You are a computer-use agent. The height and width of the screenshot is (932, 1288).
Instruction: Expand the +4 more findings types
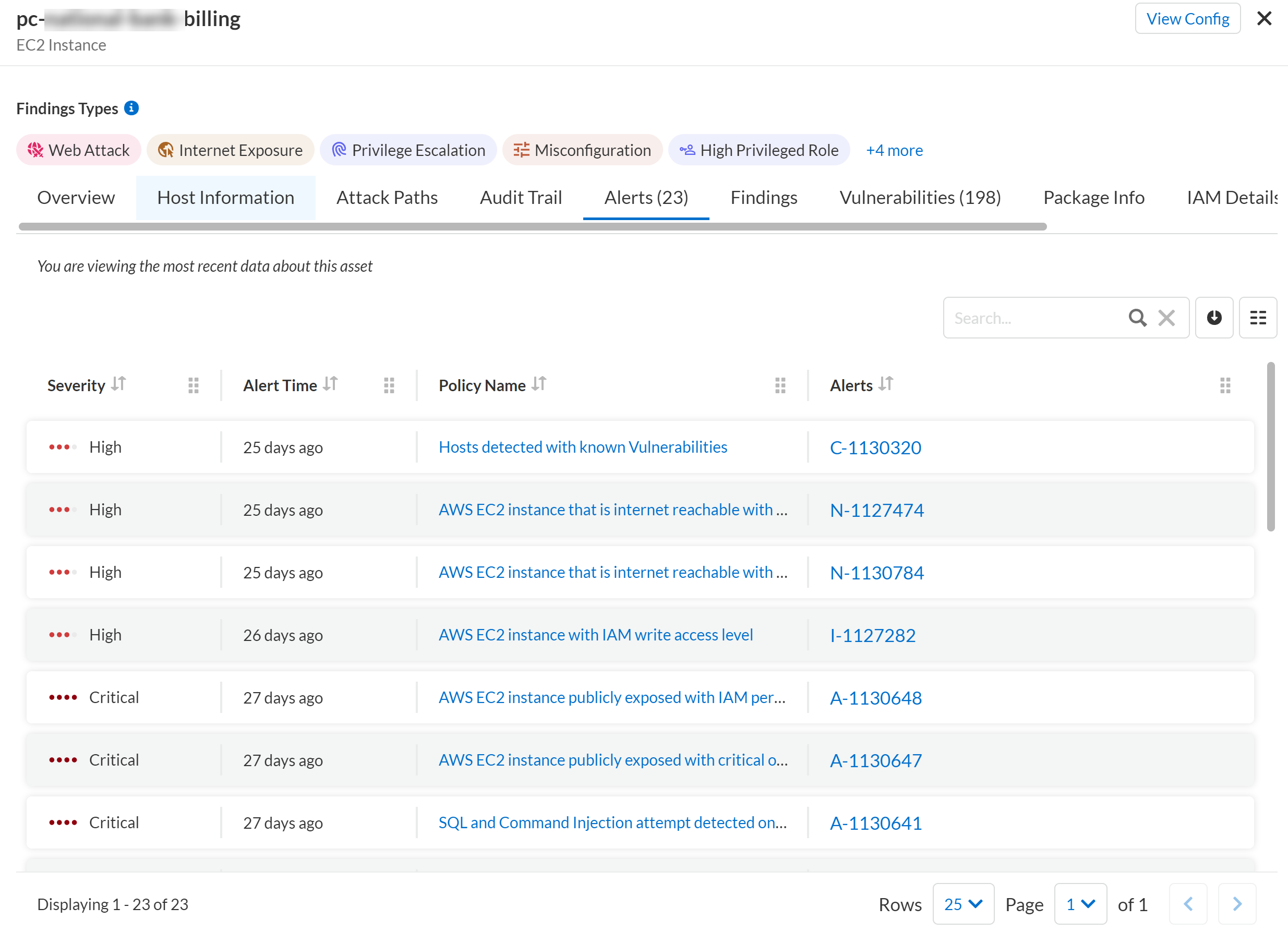895,150
